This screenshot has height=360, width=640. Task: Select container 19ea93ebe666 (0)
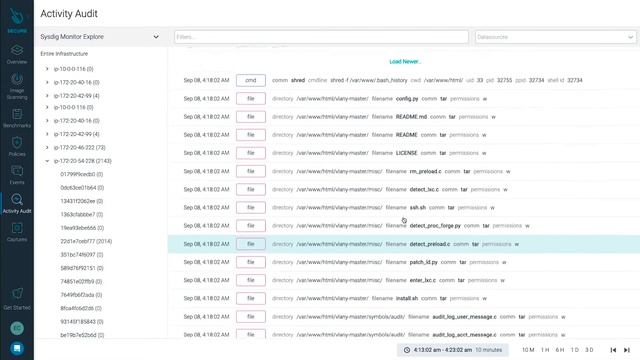82,228
